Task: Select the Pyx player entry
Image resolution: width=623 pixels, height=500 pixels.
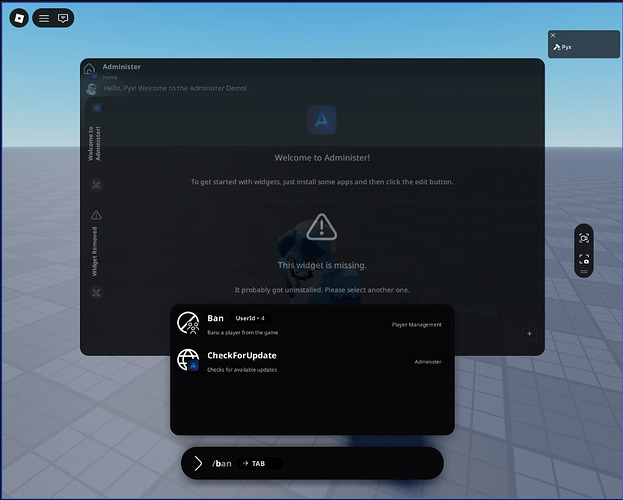Action: [x=584, y=47]
